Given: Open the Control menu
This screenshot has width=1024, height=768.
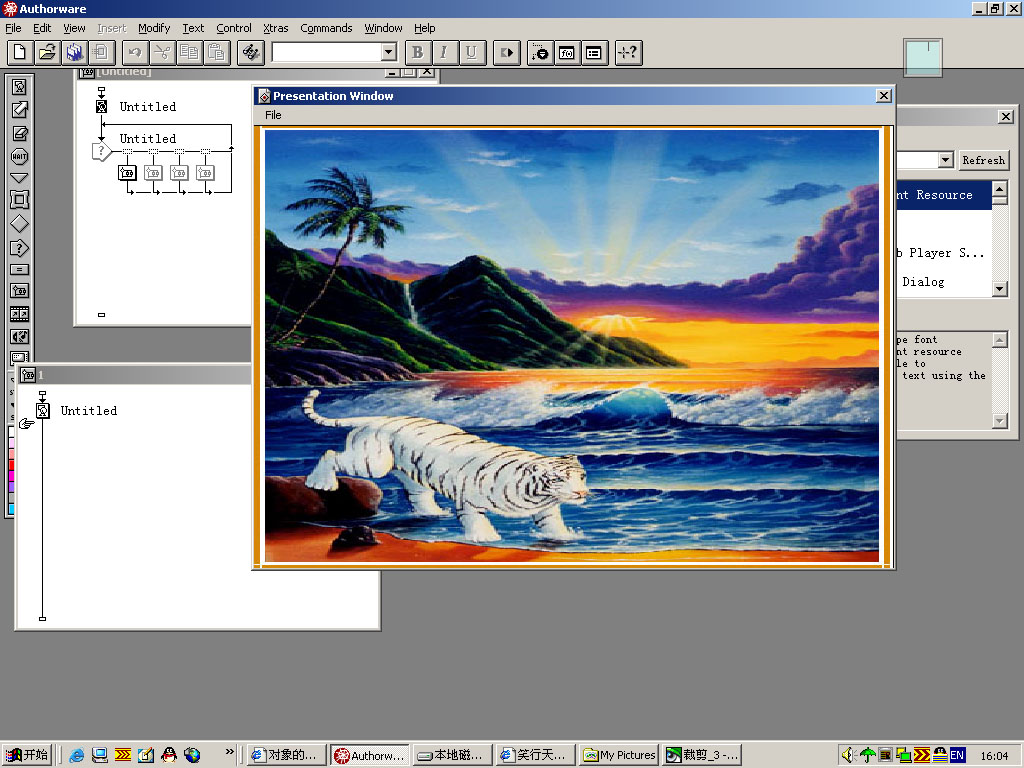Looking at the screenshot, I should click(234, 28).
